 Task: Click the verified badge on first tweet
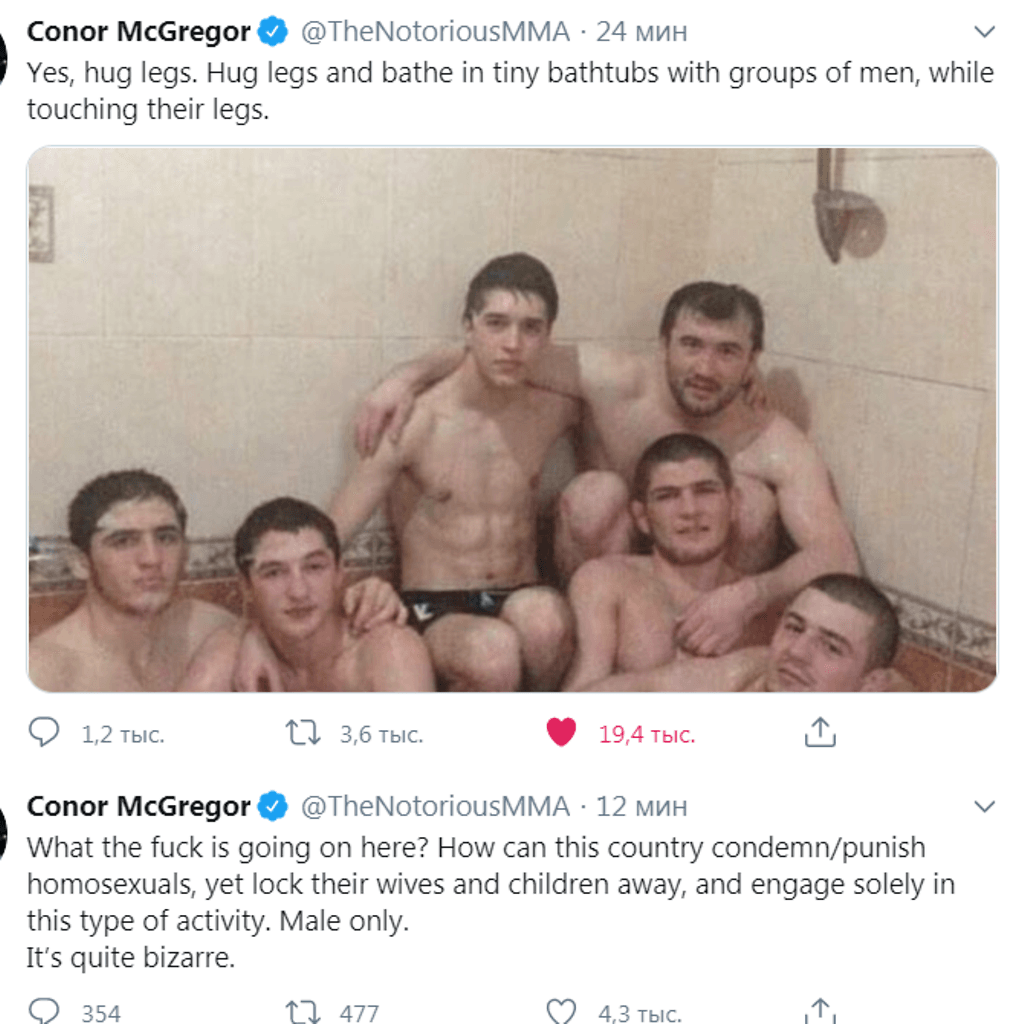272,31
